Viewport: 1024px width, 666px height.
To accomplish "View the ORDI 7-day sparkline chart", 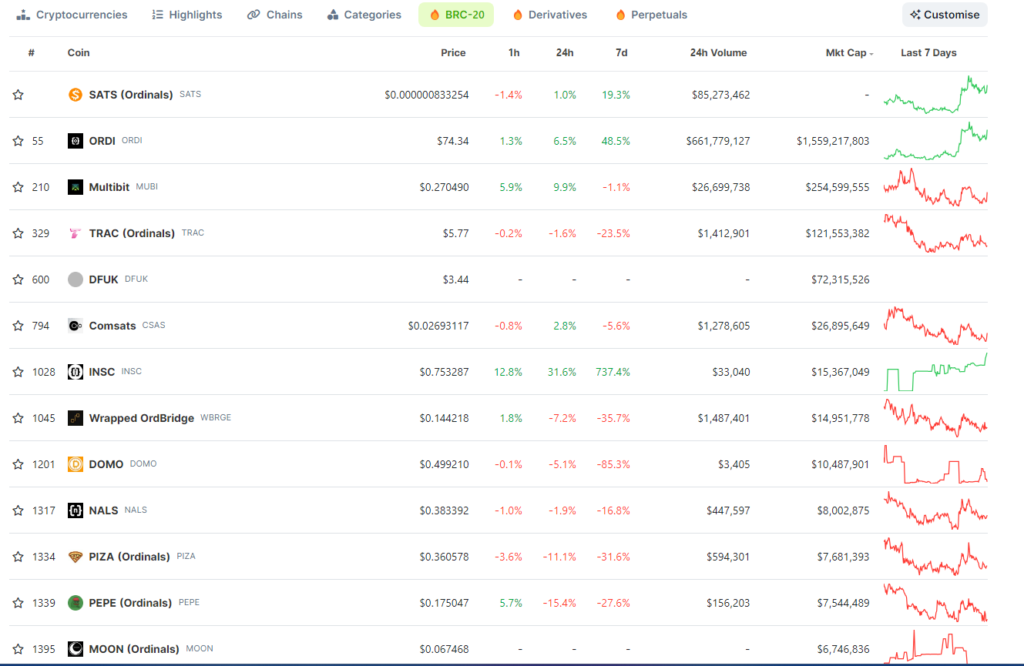I will 935,141.
